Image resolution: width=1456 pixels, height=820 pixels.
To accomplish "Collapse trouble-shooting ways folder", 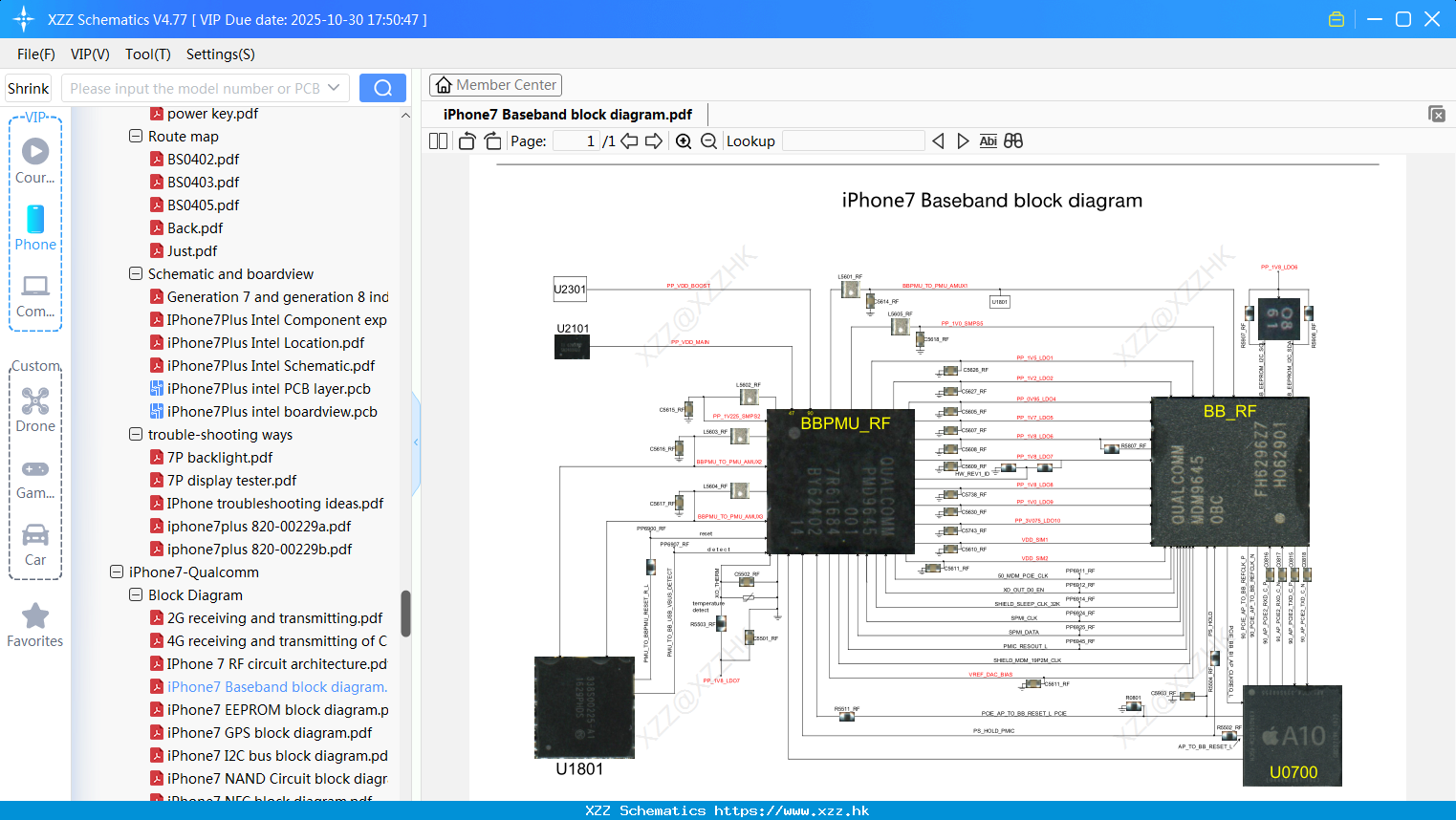I will click(136, 435).
